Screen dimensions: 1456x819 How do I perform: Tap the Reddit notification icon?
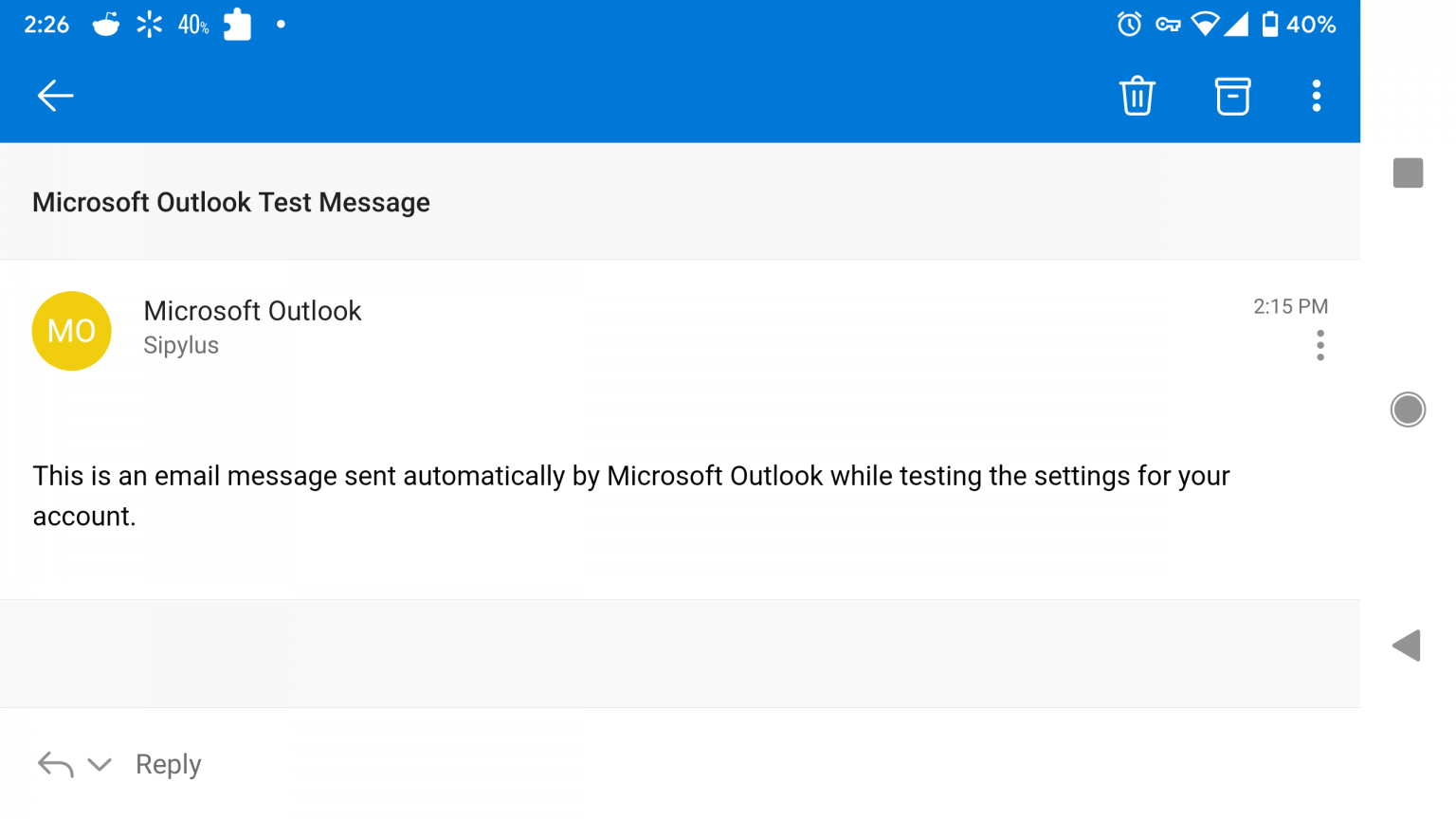(105, 25)
